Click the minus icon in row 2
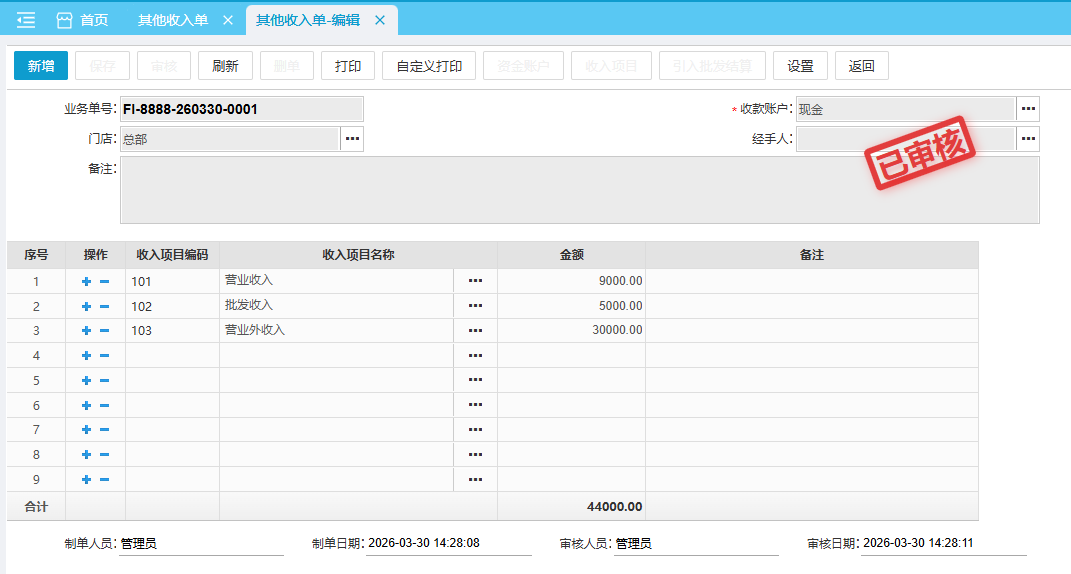The image size is (1071, 574). pos(104,307)
